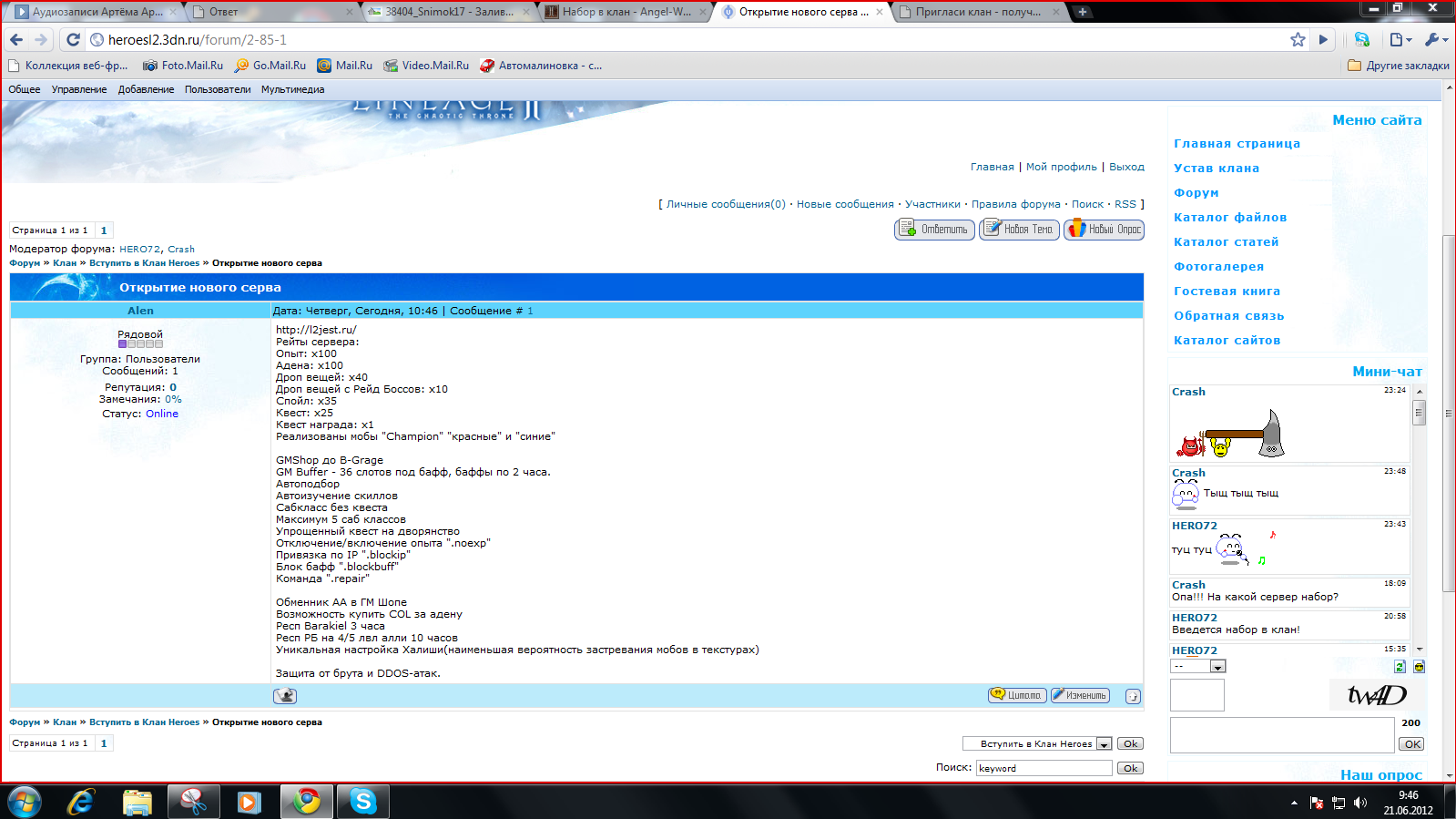Image resolution: width=1456 pixels, height=819 pixels.
Task: Open Skype from the taskbar
Action: (x=363, y=802)
